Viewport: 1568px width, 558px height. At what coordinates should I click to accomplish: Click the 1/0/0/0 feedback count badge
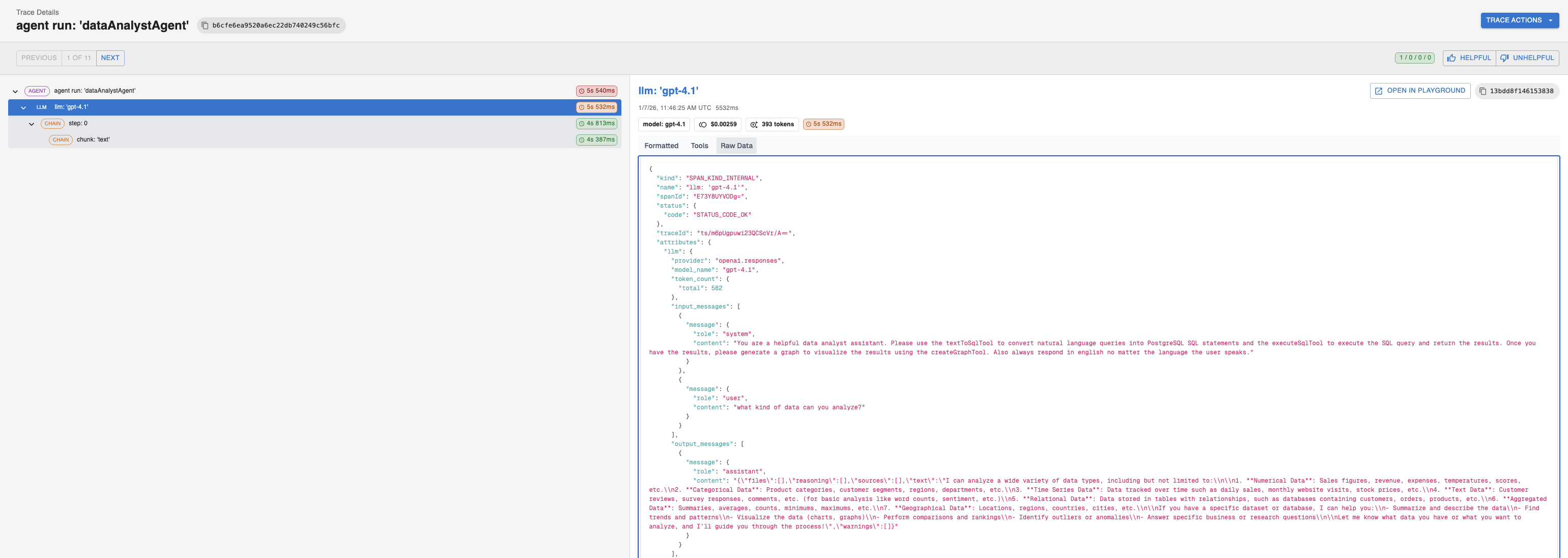[x=1415, y=58]
